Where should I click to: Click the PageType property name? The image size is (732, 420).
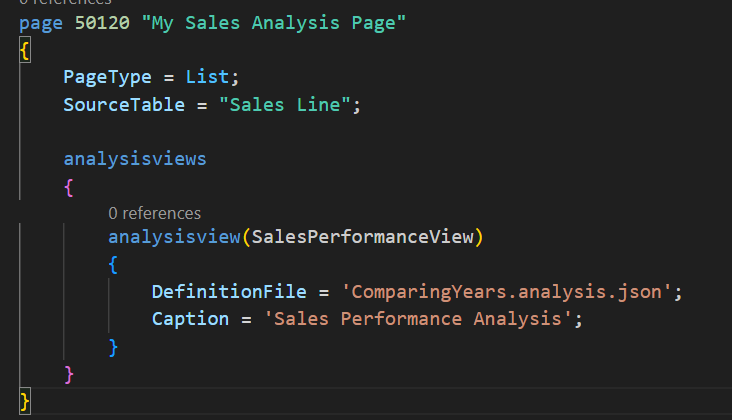[x=107, y=76]
